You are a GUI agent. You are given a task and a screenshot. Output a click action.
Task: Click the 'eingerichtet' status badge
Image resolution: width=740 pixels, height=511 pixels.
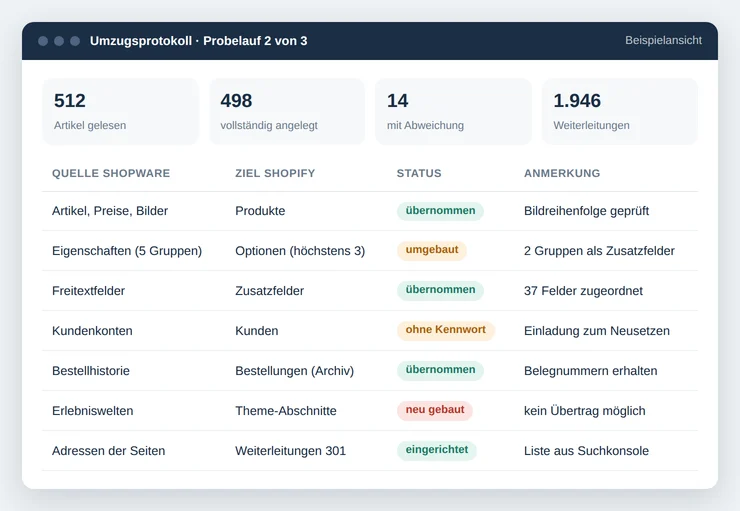click(x=437, y=450)
